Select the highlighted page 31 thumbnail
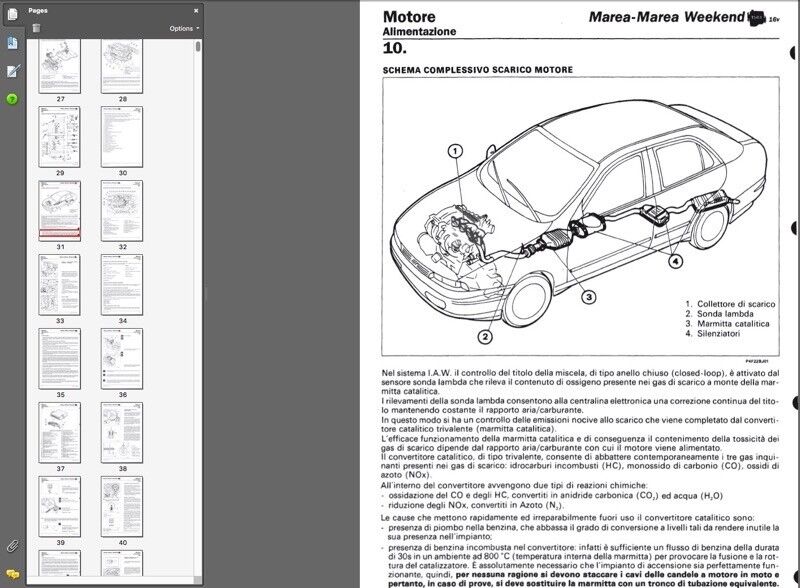The width and height of the screenshot is (800, 588). click(60, 211)
